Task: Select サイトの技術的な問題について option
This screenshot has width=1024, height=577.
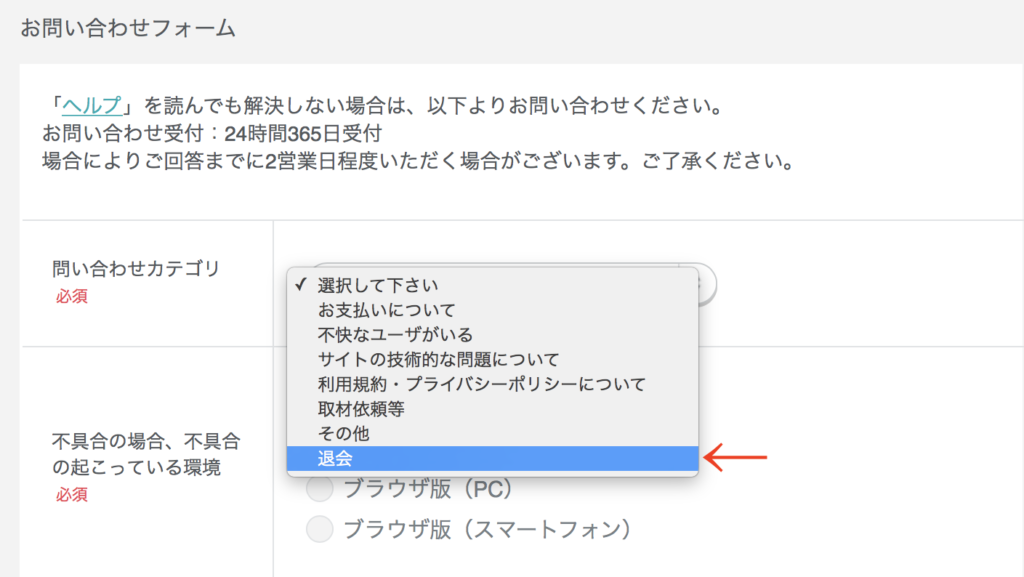Action: tap(438, 359)
